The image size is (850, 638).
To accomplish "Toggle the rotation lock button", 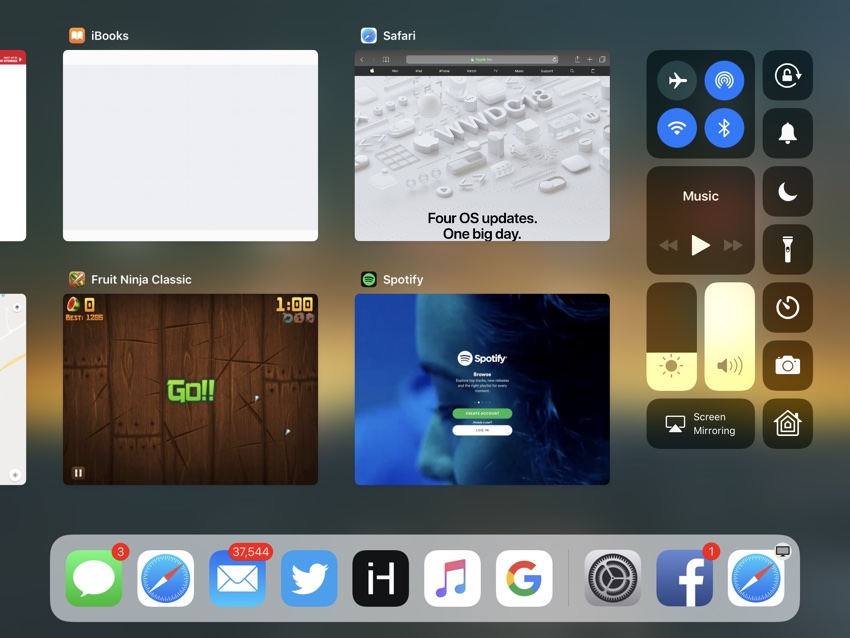I will [788, 75].
